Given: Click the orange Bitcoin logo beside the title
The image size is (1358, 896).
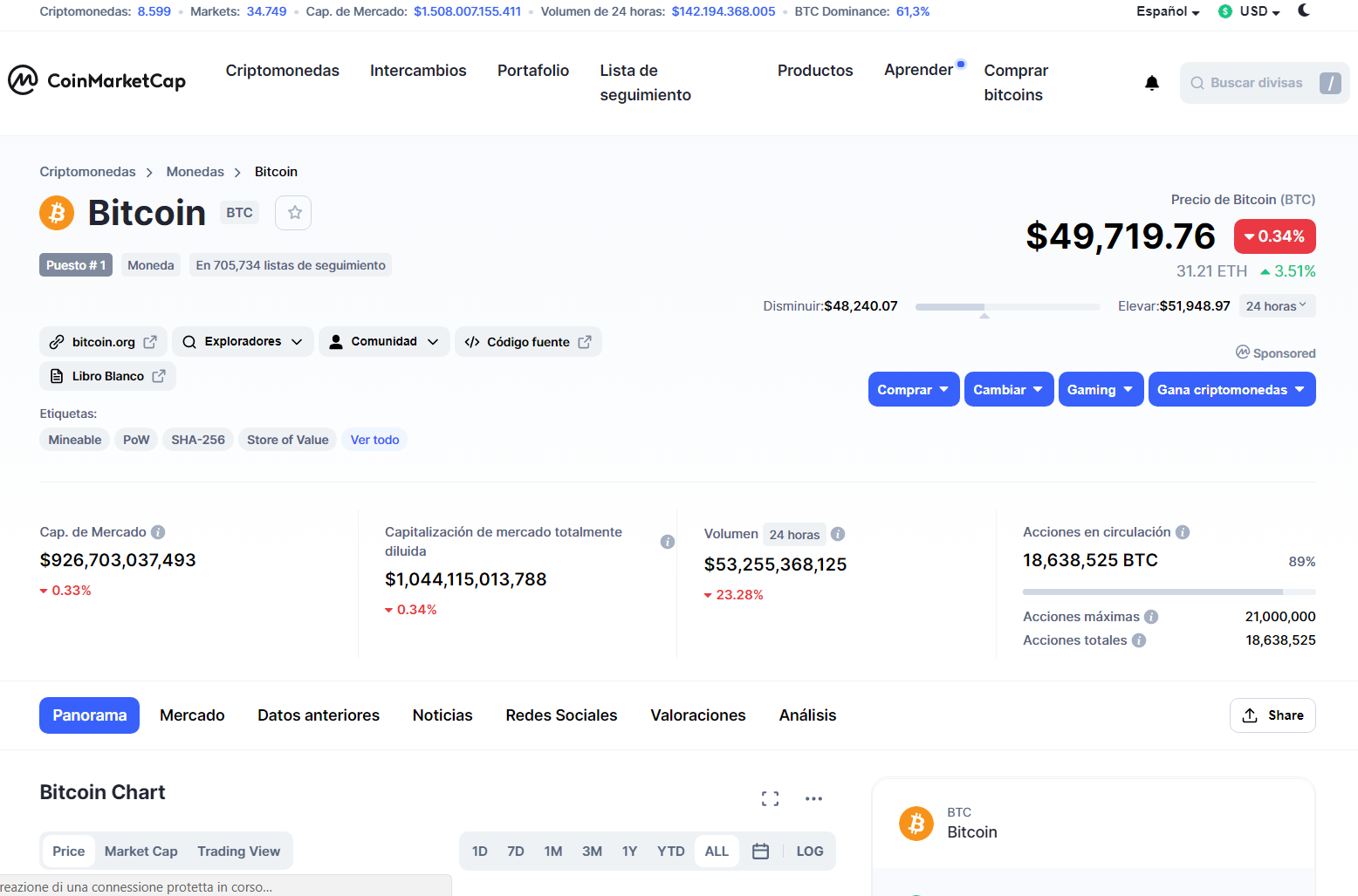Looking at the screenshot, I should (57, 213).
